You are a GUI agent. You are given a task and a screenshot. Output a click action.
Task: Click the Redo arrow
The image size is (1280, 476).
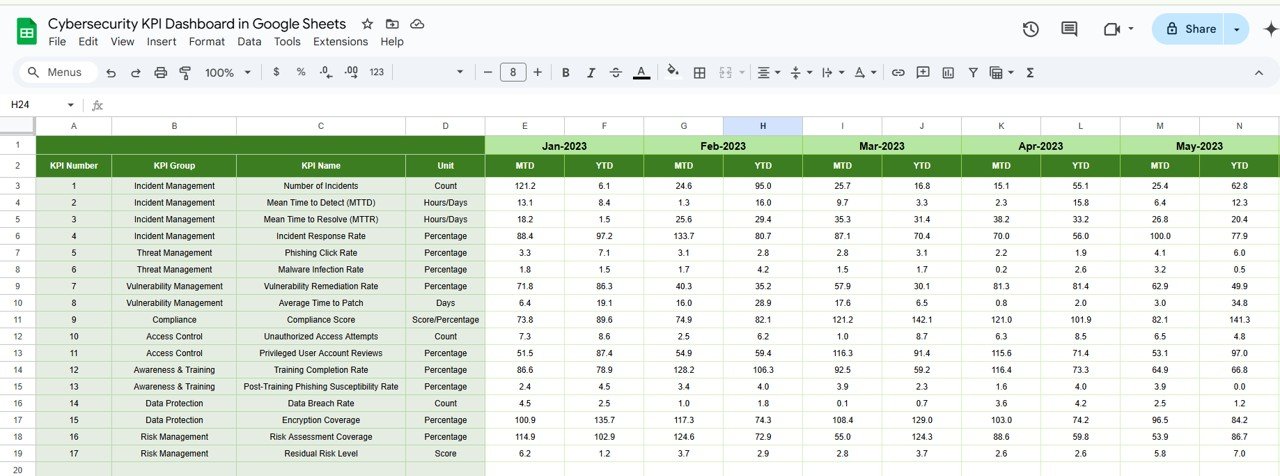tap(136, 72)
